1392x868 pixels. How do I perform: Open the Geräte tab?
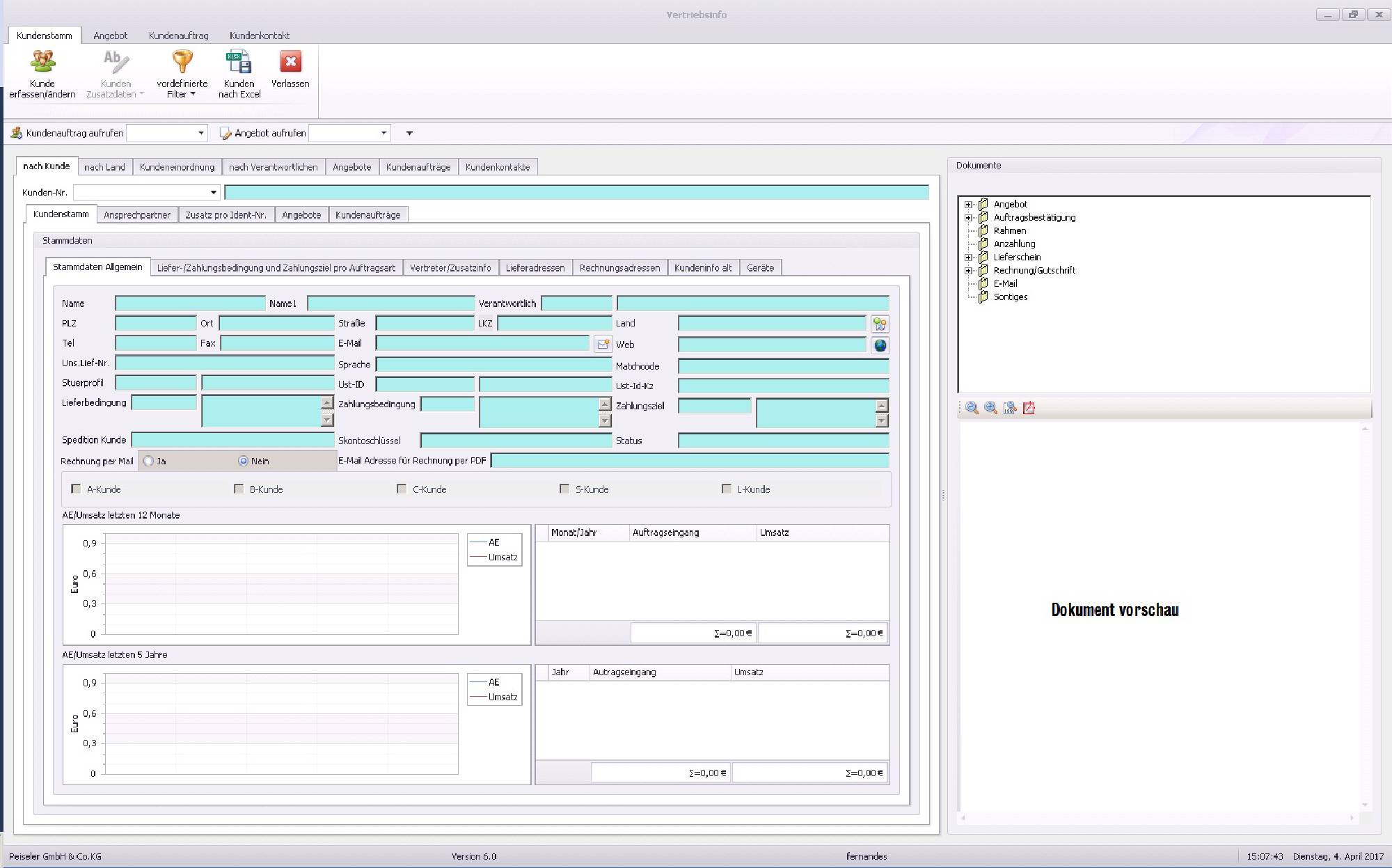click(760, 268)
